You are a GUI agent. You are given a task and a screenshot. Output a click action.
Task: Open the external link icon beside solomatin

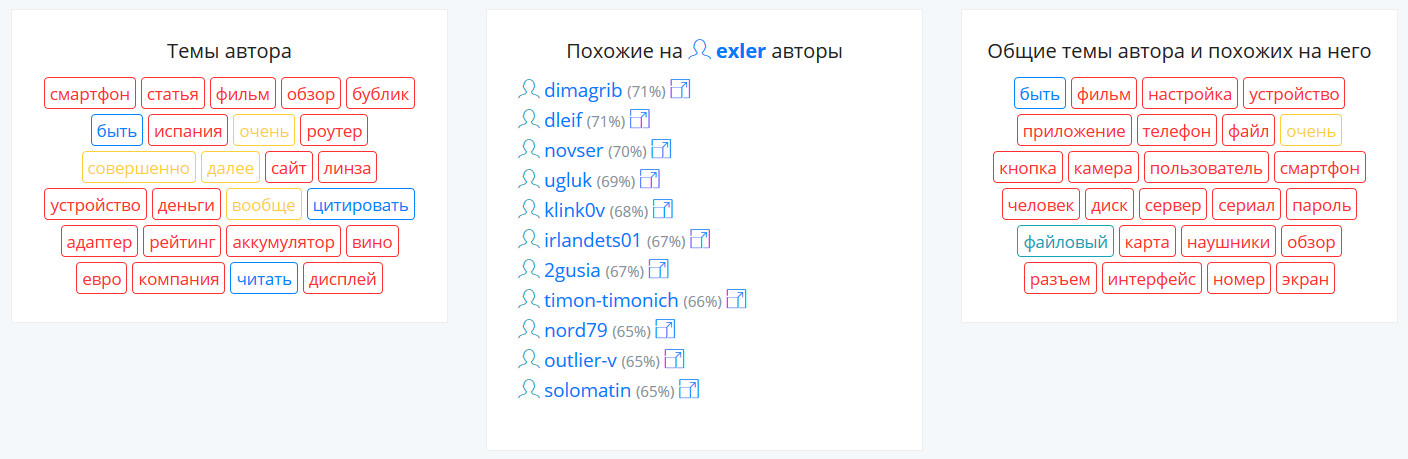click(x=688, y=390)
